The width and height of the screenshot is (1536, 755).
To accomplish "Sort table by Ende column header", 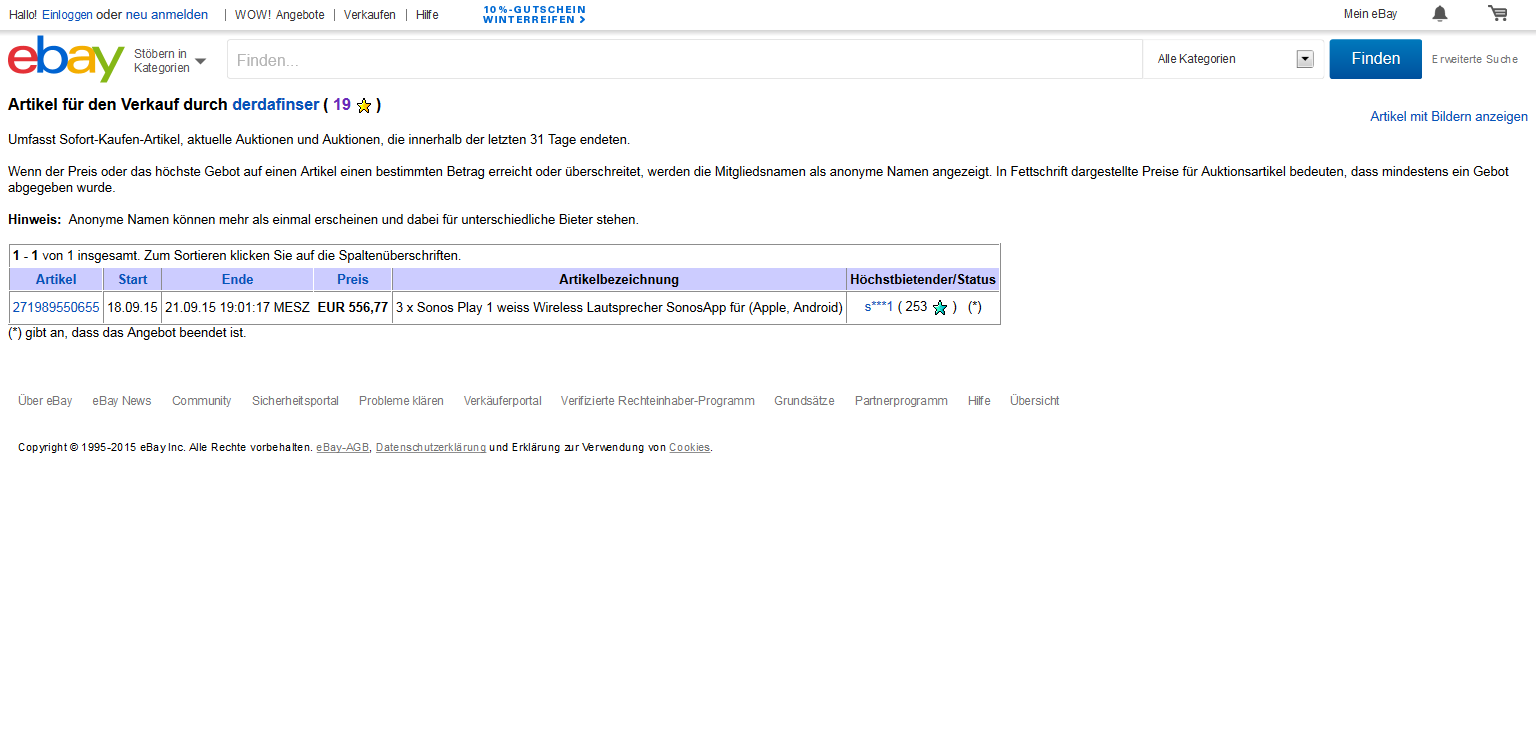I will [237, 279].
